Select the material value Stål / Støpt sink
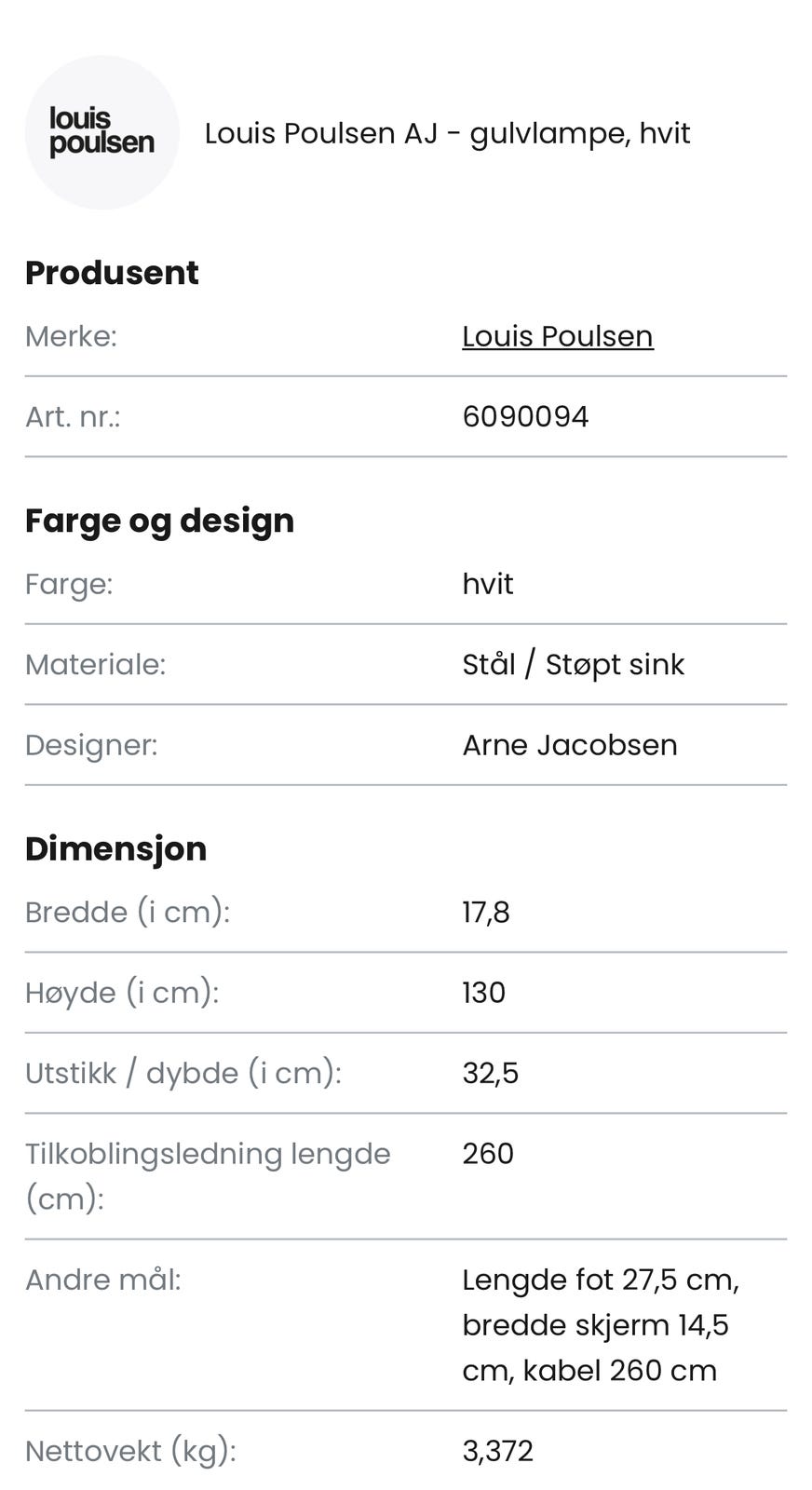This screenshot has height=1490, width=812. (573, 664)
